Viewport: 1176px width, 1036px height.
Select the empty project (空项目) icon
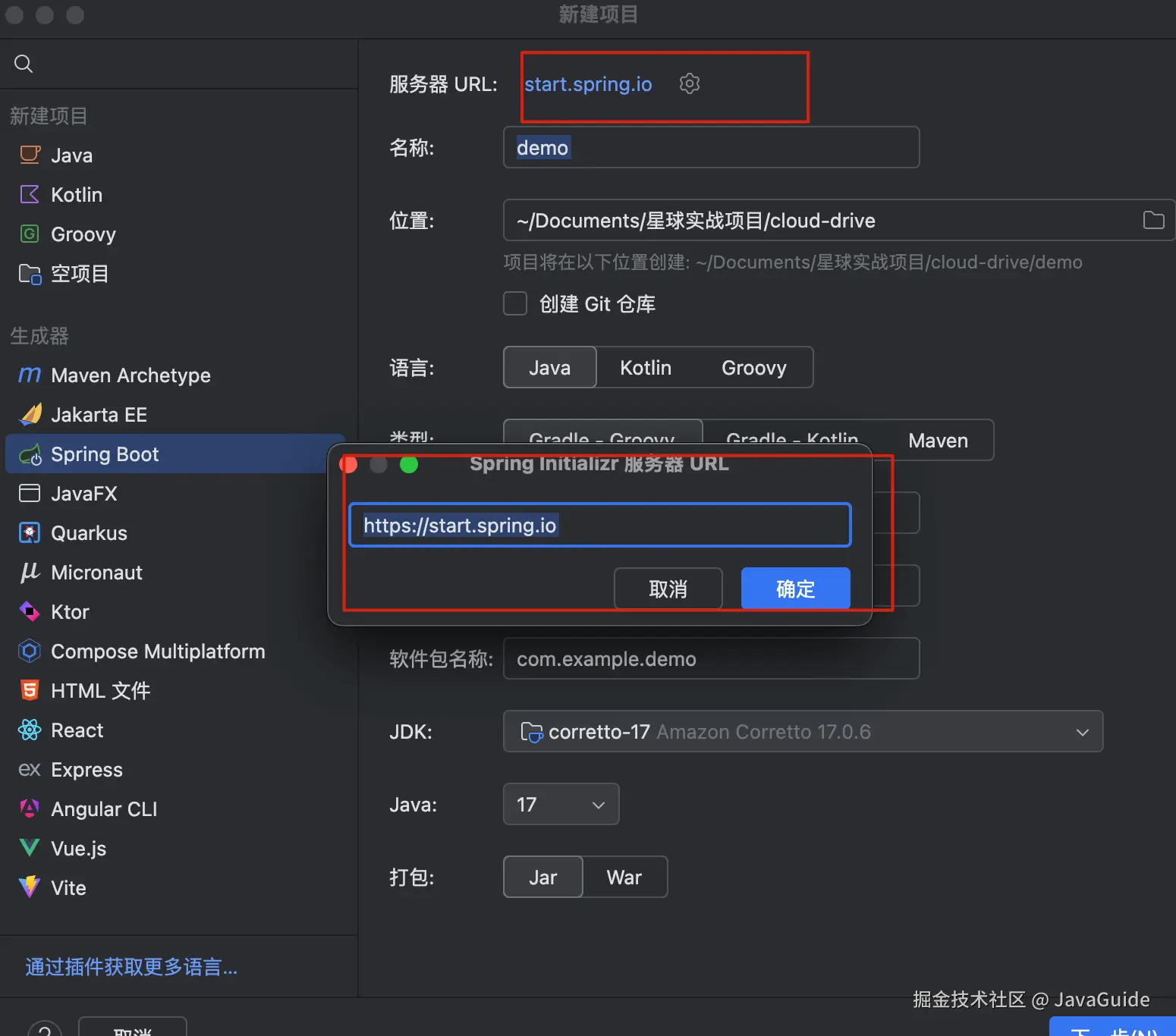pyautogui.click(x=30, y=273)
